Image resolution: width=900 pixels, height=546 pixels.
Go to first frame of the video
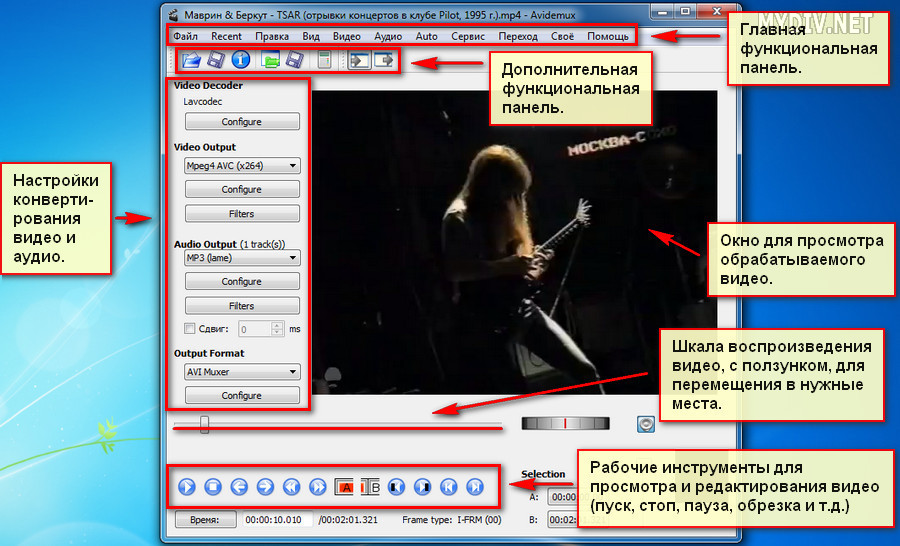(x=448, y=487)
